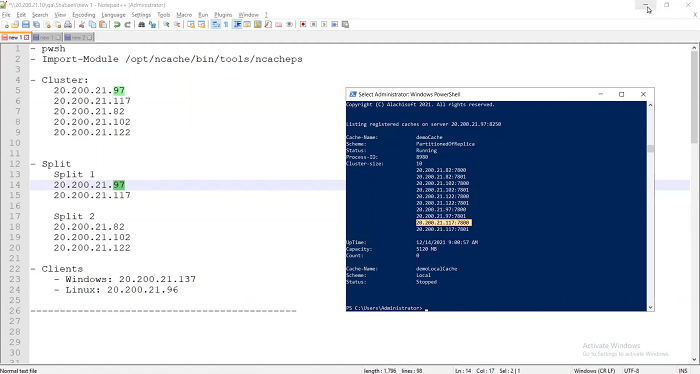Click the New file toolbar icon
The width and height of the screenshot is (700, 374).
click(6, 25)
